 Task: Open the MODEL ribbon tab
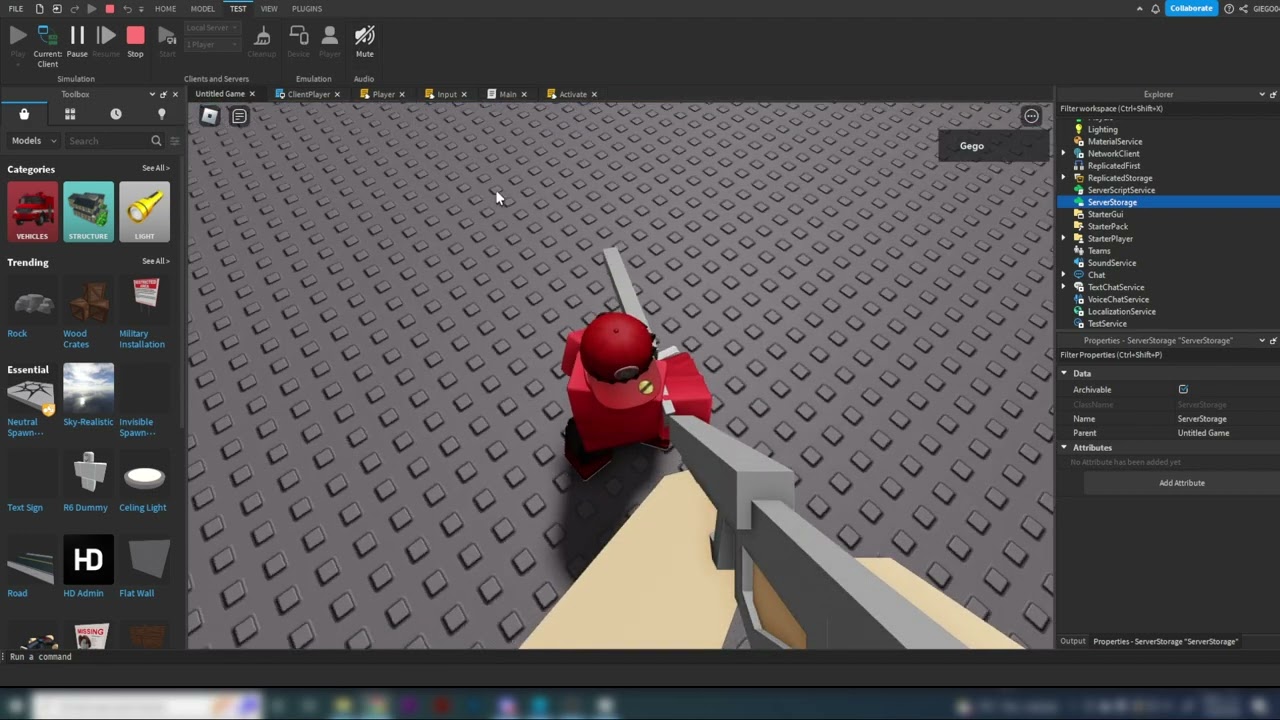(x=203, y=9)
